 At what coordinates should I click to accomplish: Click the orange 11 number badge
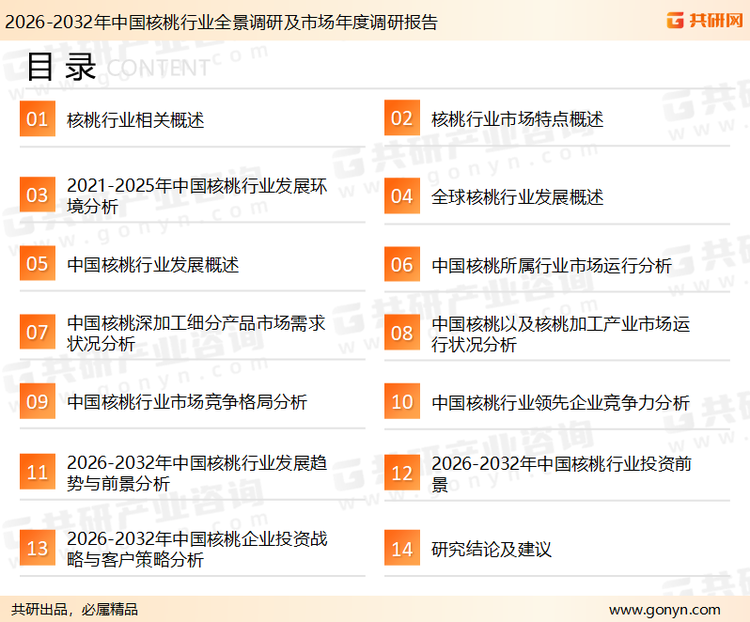37,472
